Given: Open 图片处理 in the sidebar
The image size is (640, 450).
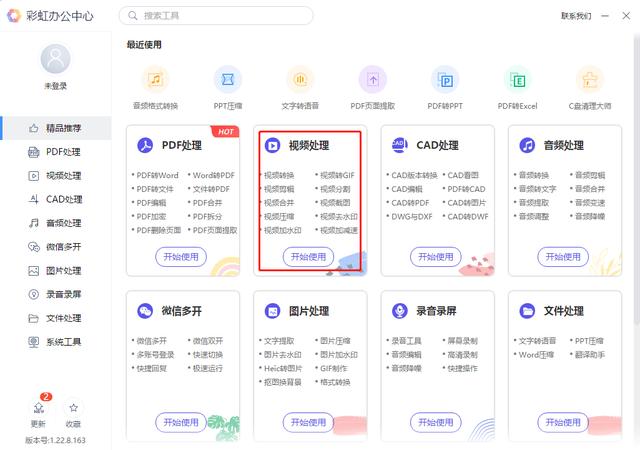Looking at the screenshot, I should click(56, 270).
